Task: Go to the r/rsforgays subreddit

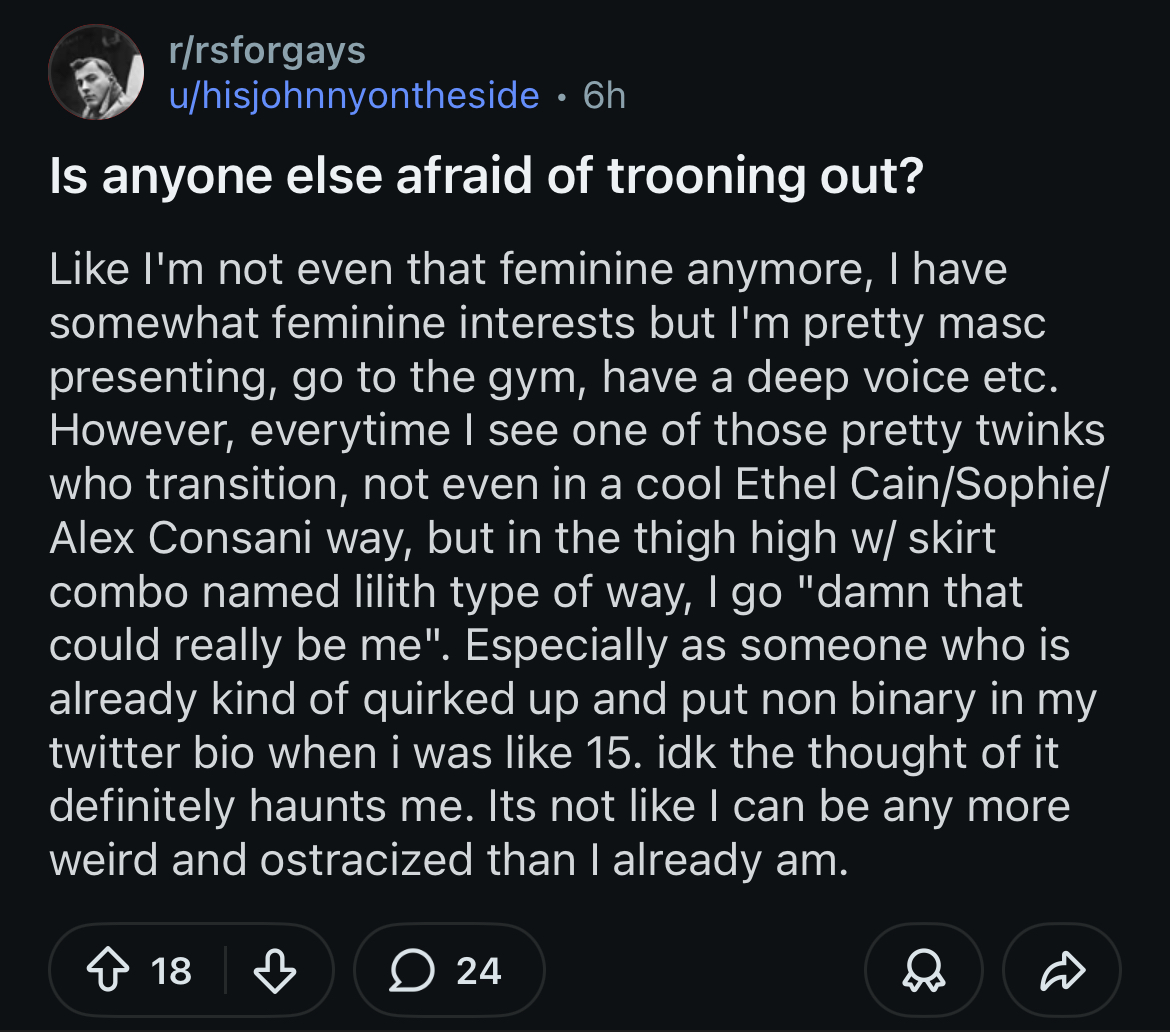Action: pos(267,48)
